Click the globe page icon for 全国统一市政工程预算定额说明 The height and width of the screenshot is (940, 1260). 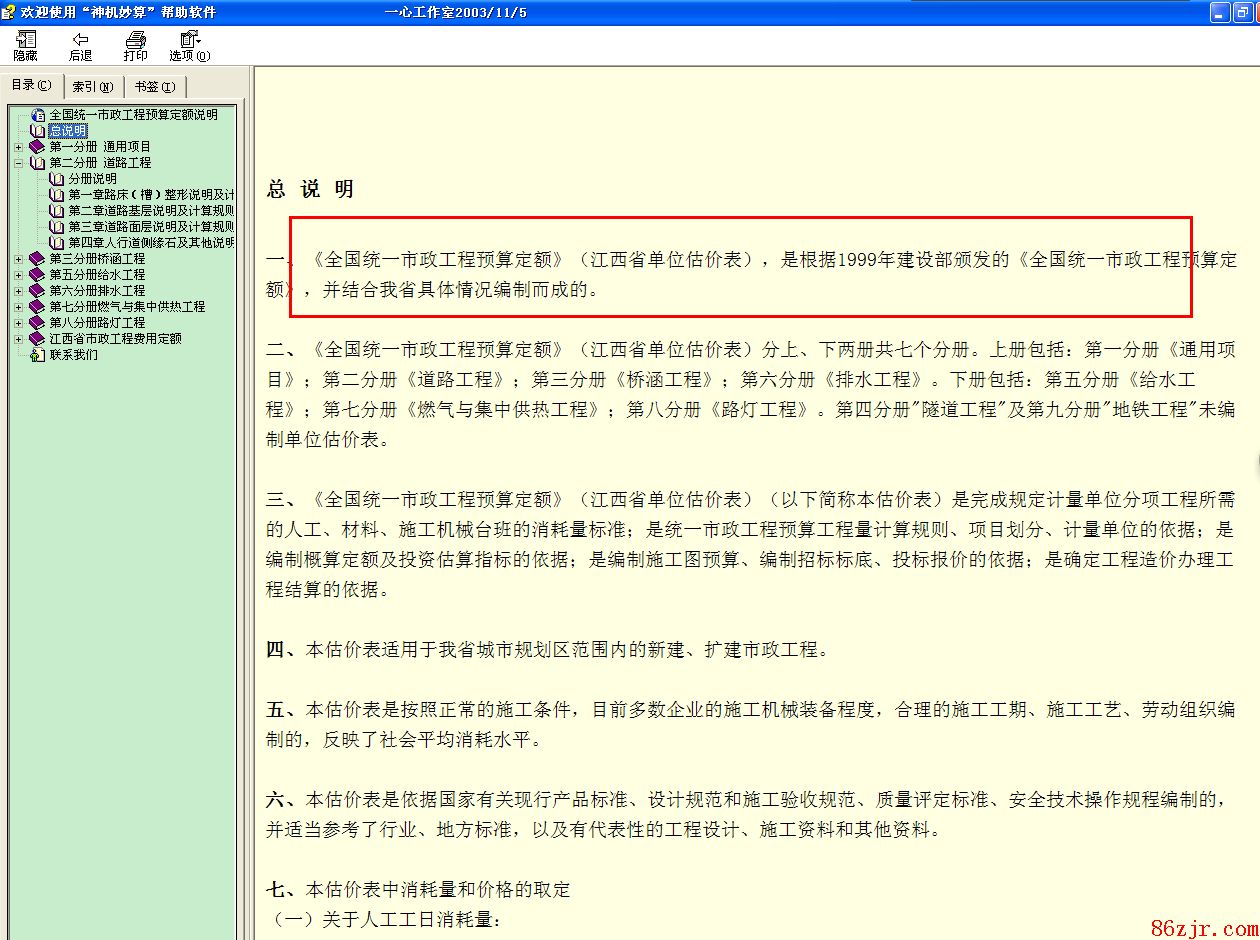tap(37, 115)
